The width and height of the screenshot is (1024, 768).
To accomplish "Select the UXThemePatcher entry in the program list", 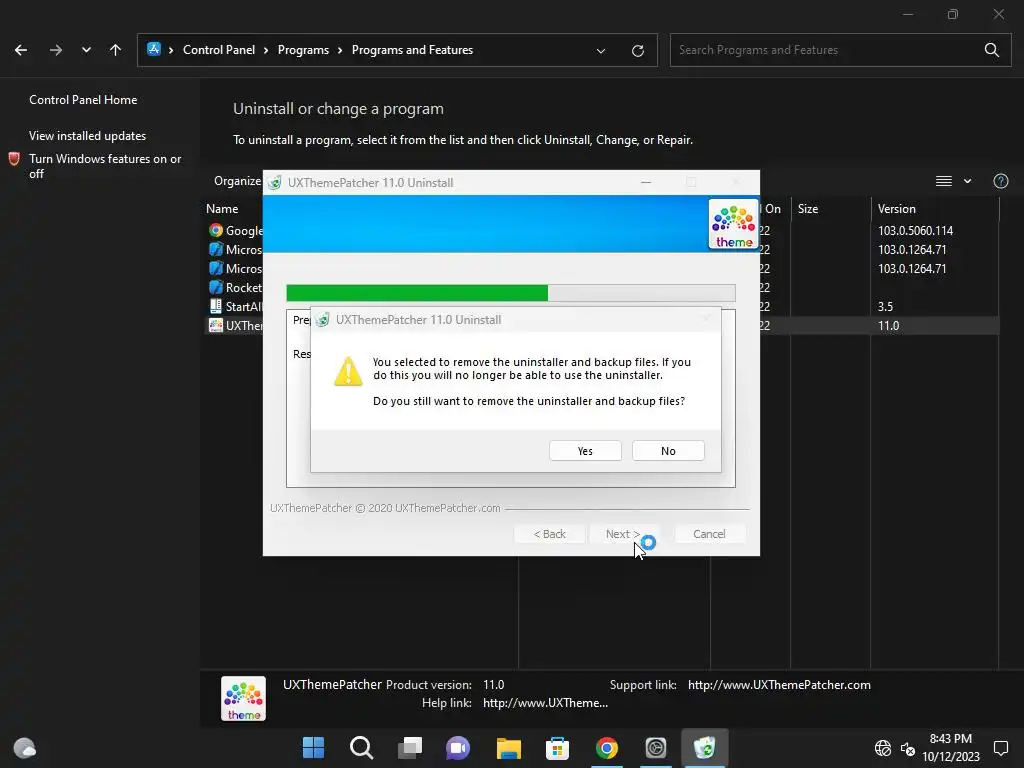I will pos(235,325).
